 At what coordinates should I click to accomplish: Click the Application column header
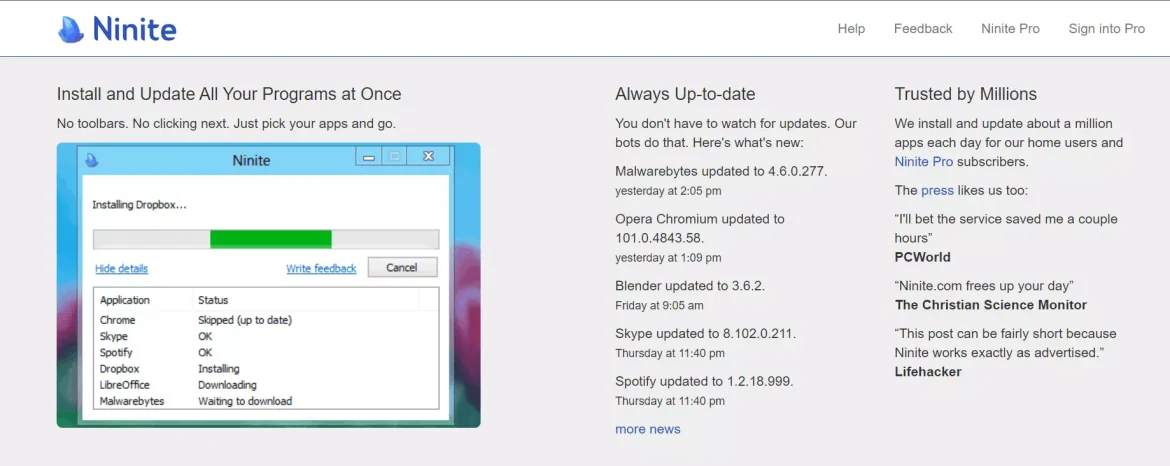click(125, 300)
